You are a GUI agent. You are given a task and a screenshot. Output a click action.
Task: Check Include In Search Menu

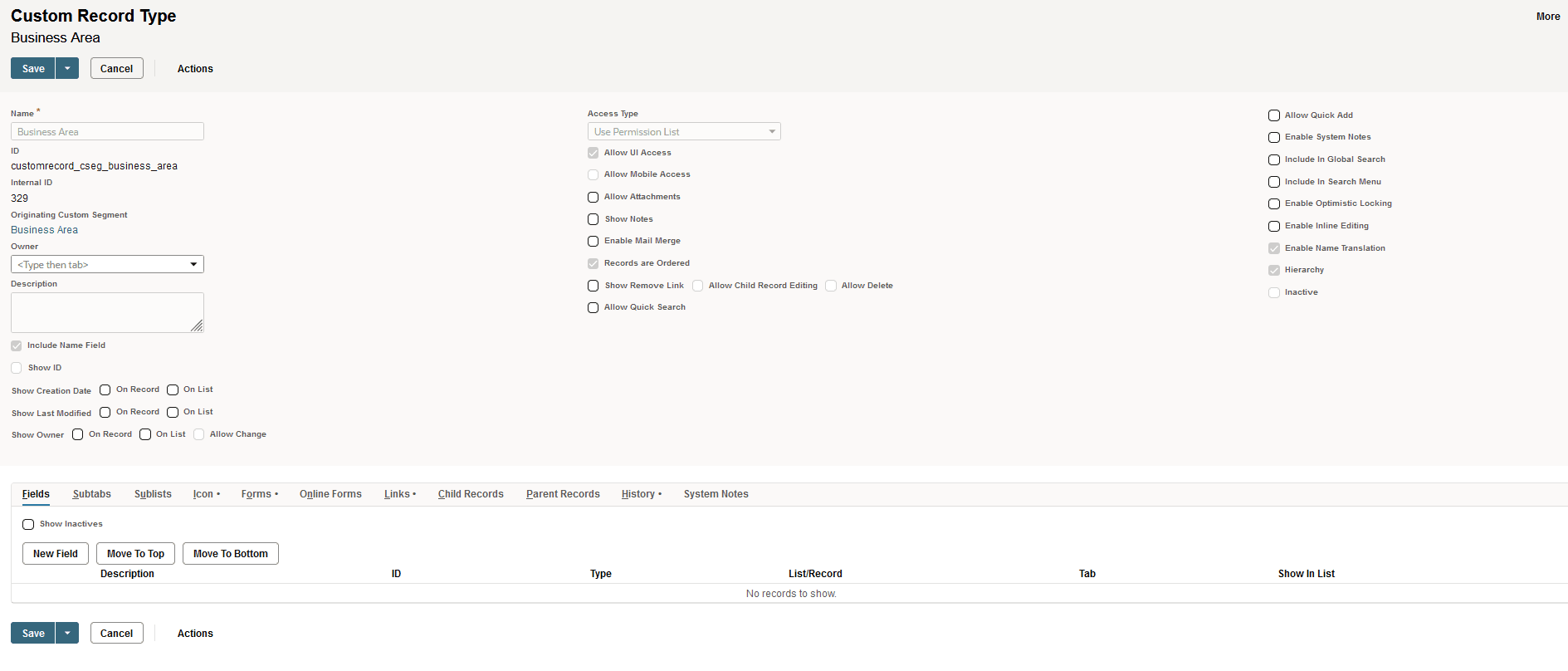(x=1274, y=182)
